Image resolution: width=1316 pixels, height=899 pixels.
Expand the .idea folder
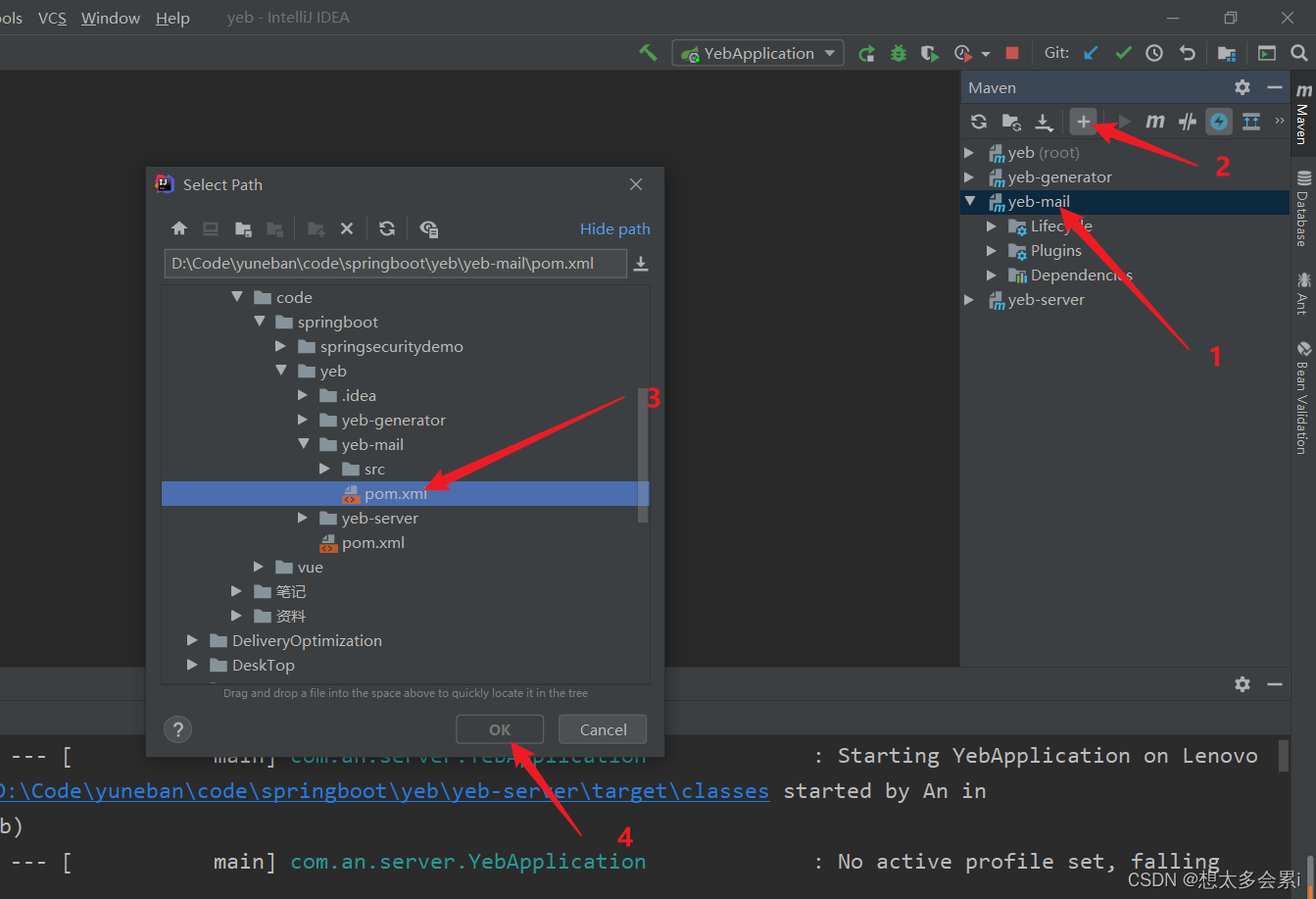[303, 395]
